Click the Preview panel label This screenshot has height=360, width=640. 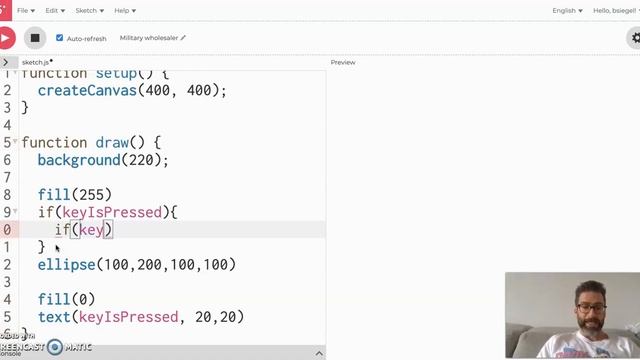coord(343,62)
